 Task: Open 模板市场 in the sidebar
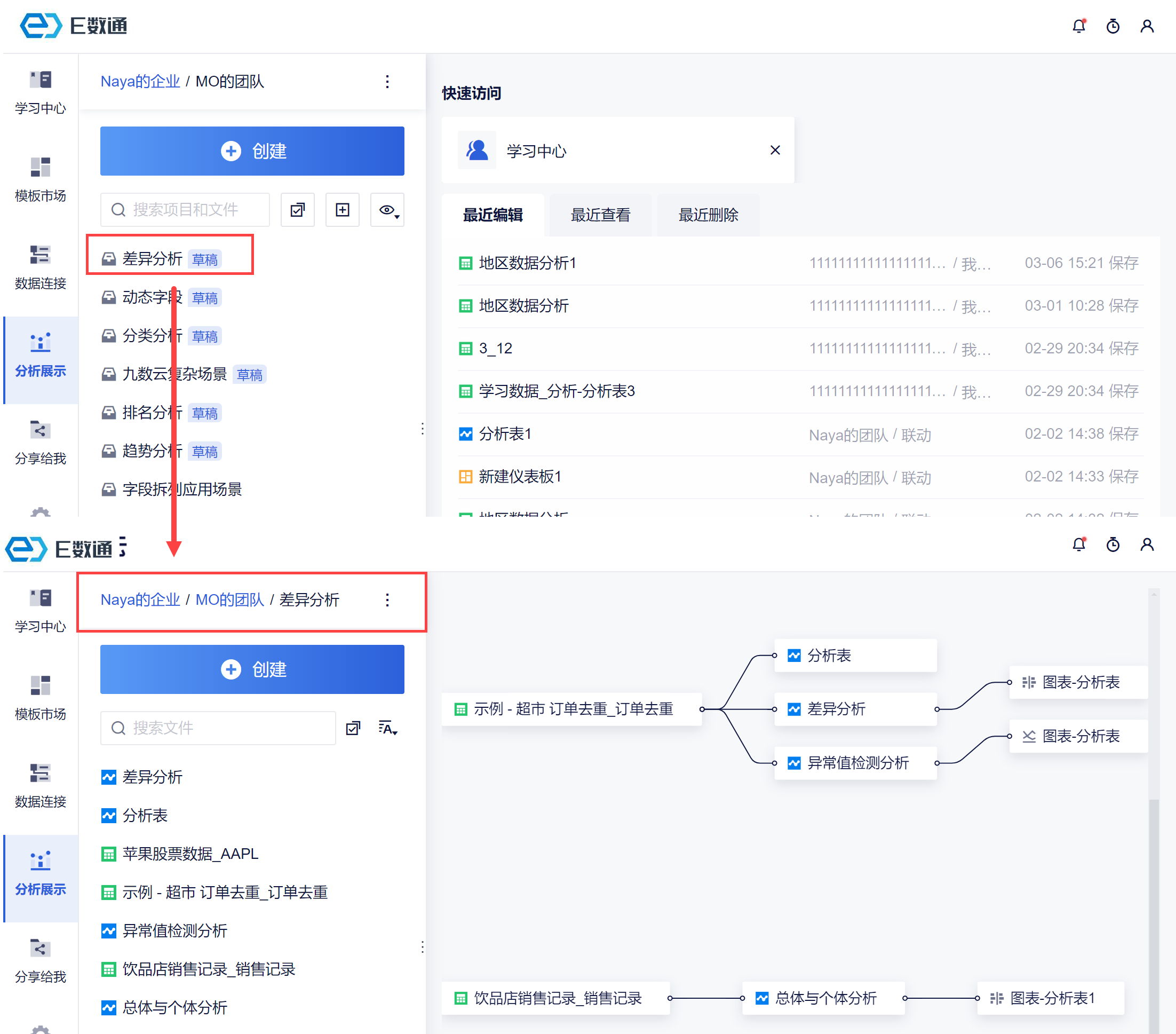[40, 179]
